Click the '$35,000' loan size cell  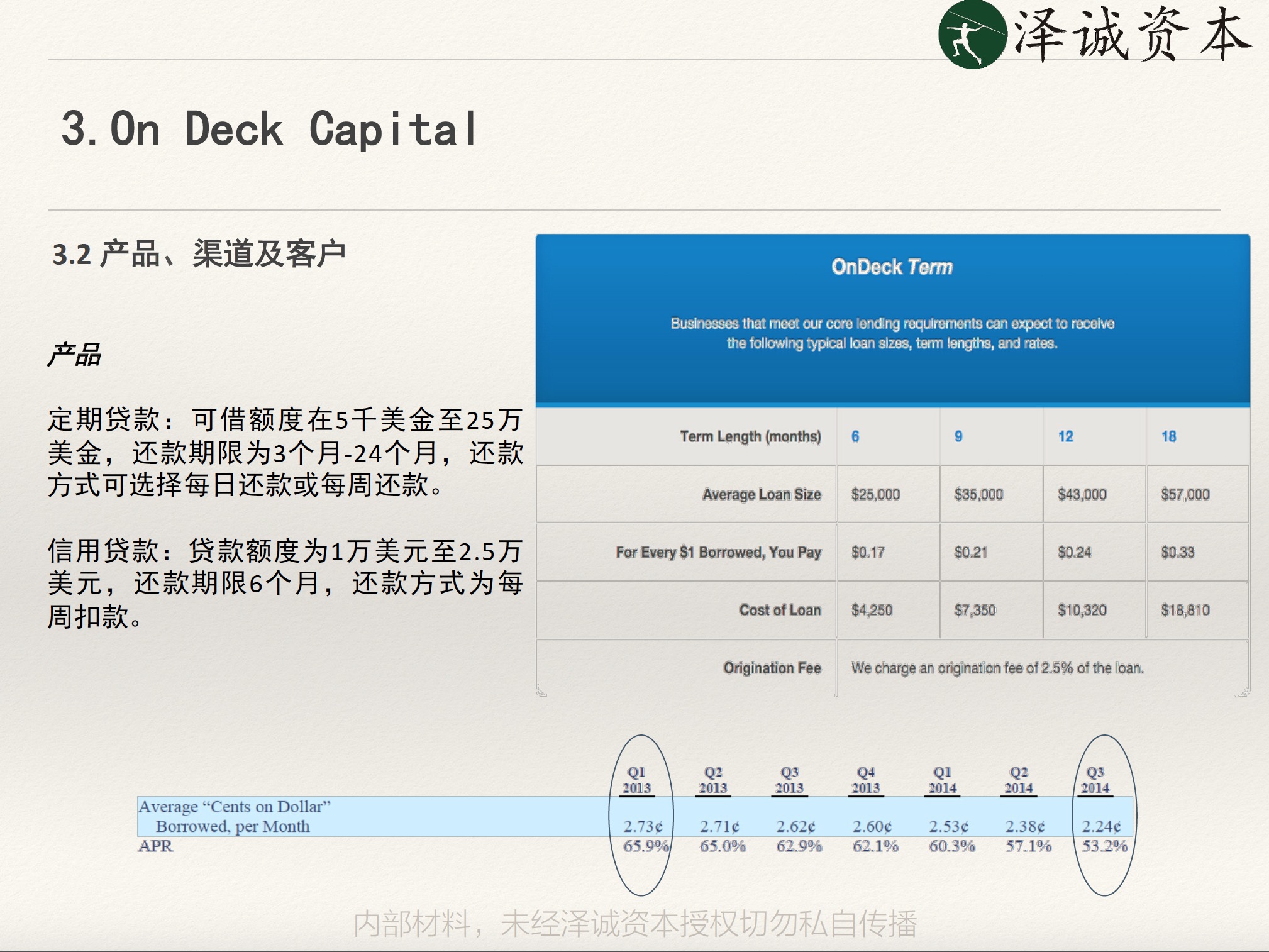[978, 494]
